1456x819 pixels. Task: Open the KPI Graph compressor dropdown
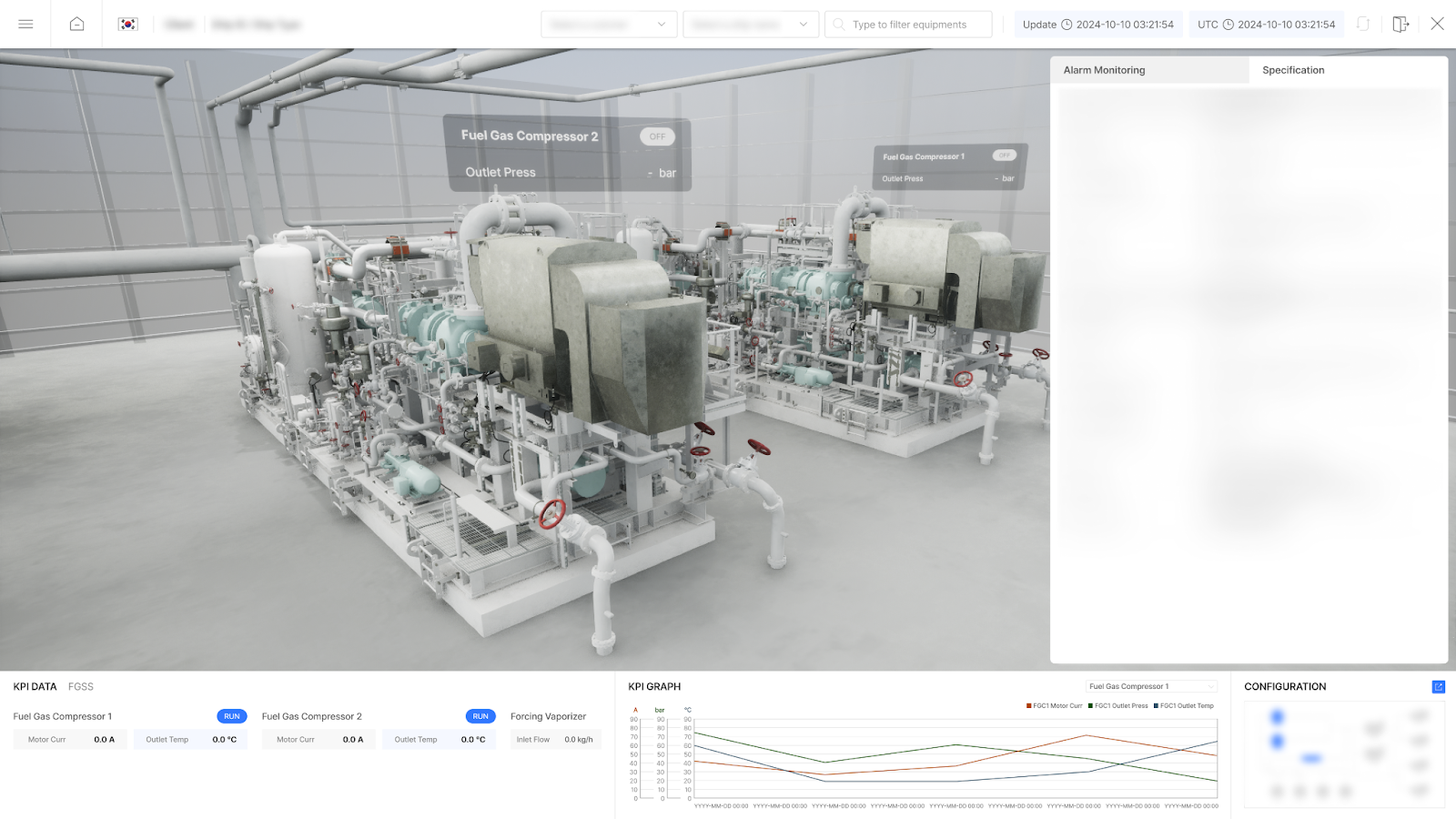(x=1151, y=686)
